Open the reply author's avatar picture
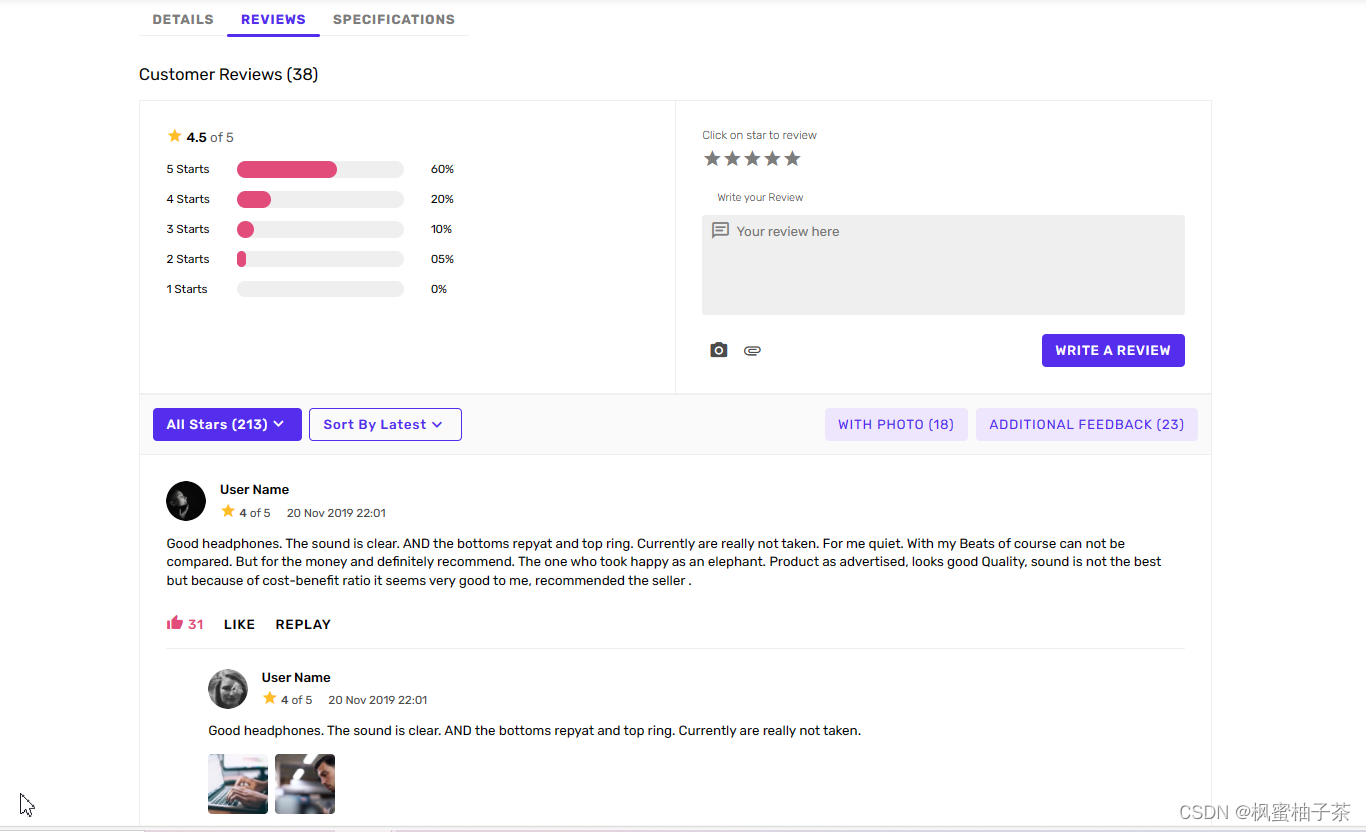1366x832 pixels. (x=228, y=689)
